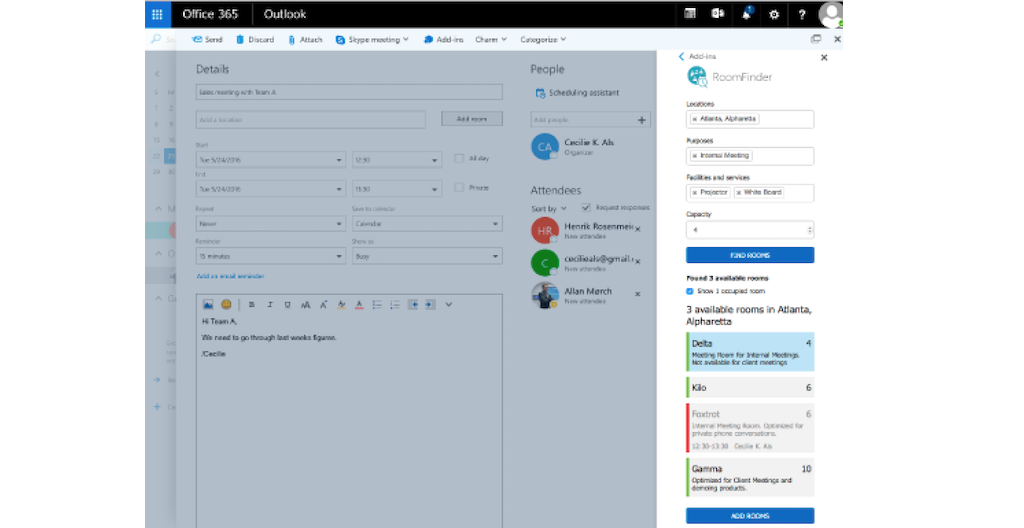Select the Kilo room
This screenshot has width=1024, height=528.
coord(750,388)
